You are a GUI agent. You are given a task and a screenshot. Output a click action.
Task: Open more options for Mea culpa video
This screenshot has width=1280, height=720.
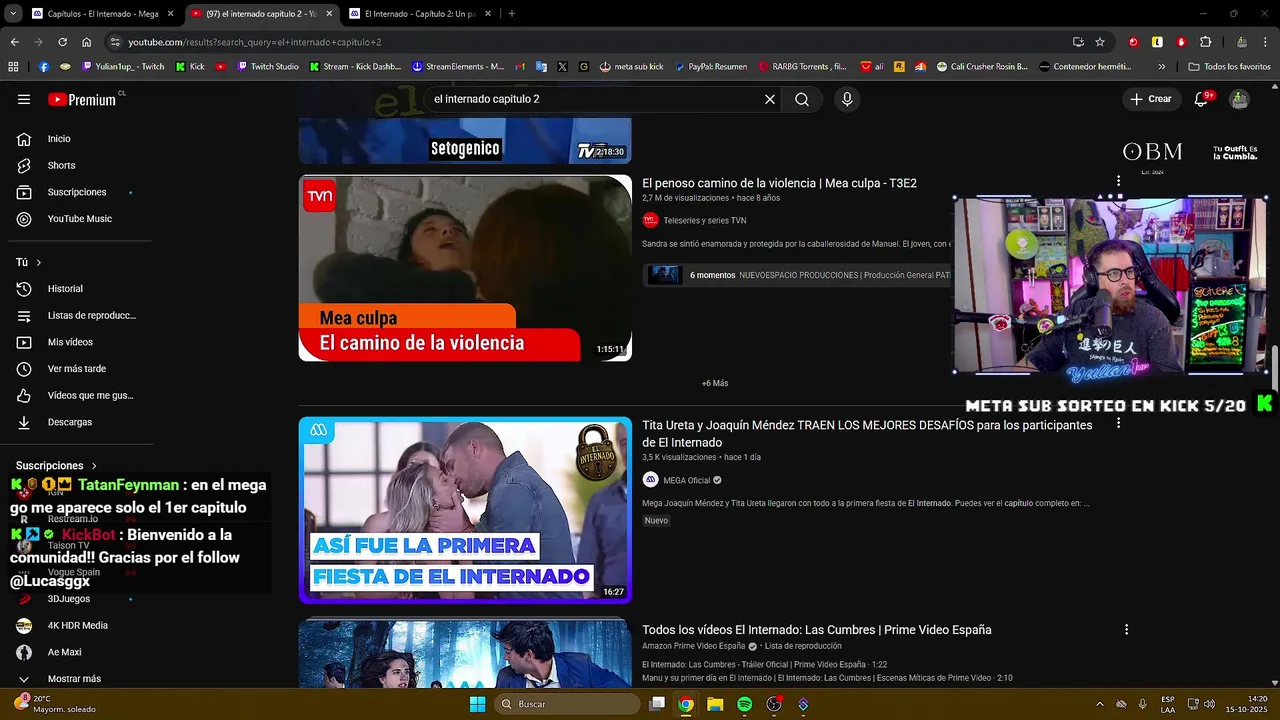(1118, 182)
